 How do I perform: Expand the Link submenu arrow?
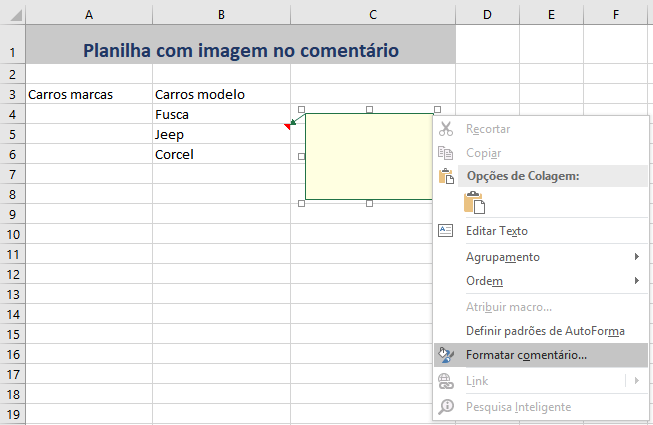[636, 380]
